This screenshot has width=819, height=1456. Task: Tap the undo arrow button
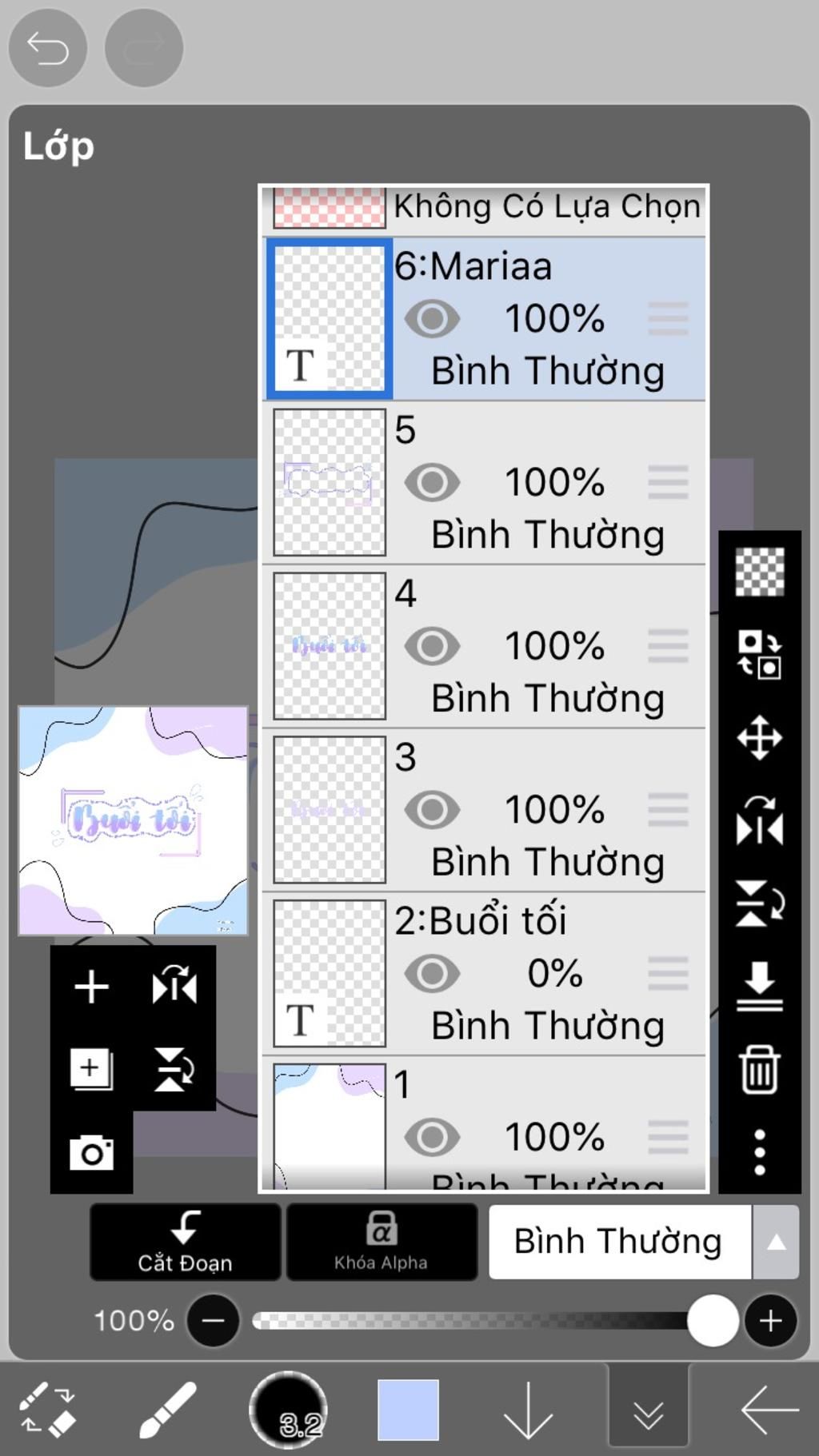coord(47,48)
